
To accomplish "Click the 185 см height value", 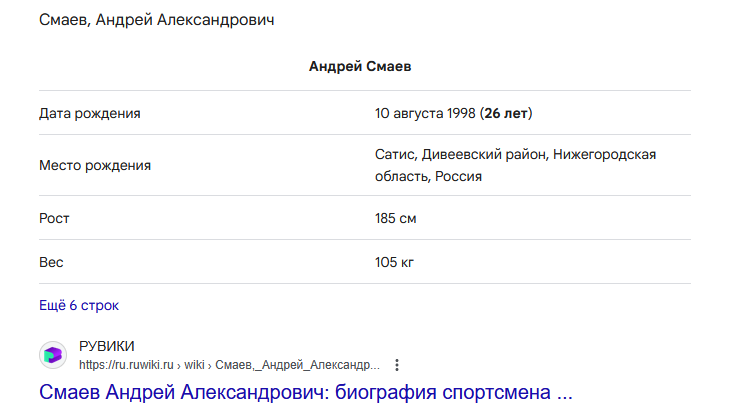I will [x=396, y=218].
